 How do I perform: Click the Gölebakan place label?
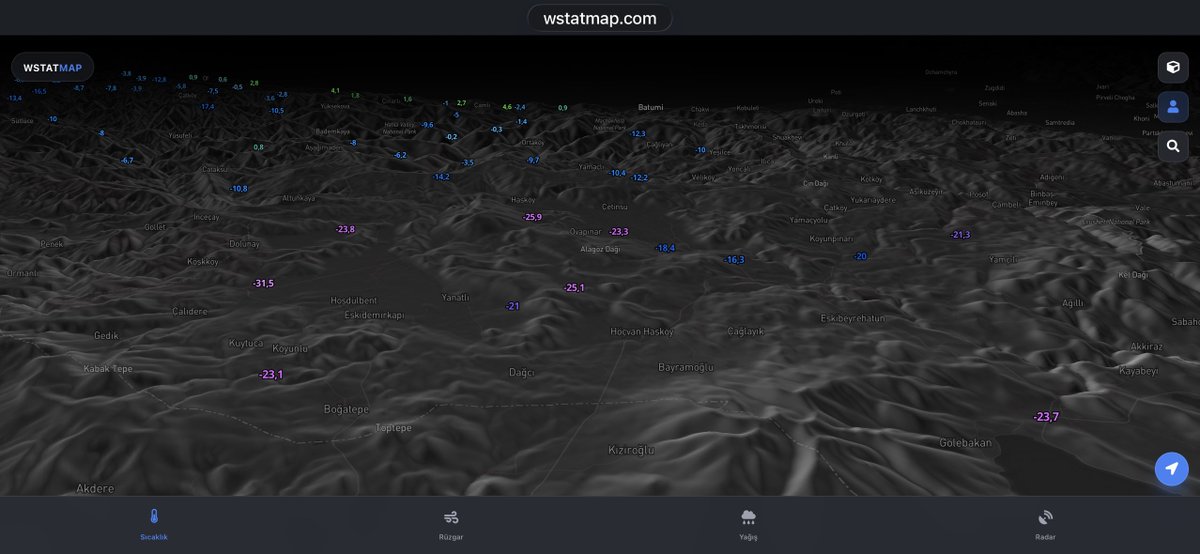pyautogui.click(x=966, y=443)
